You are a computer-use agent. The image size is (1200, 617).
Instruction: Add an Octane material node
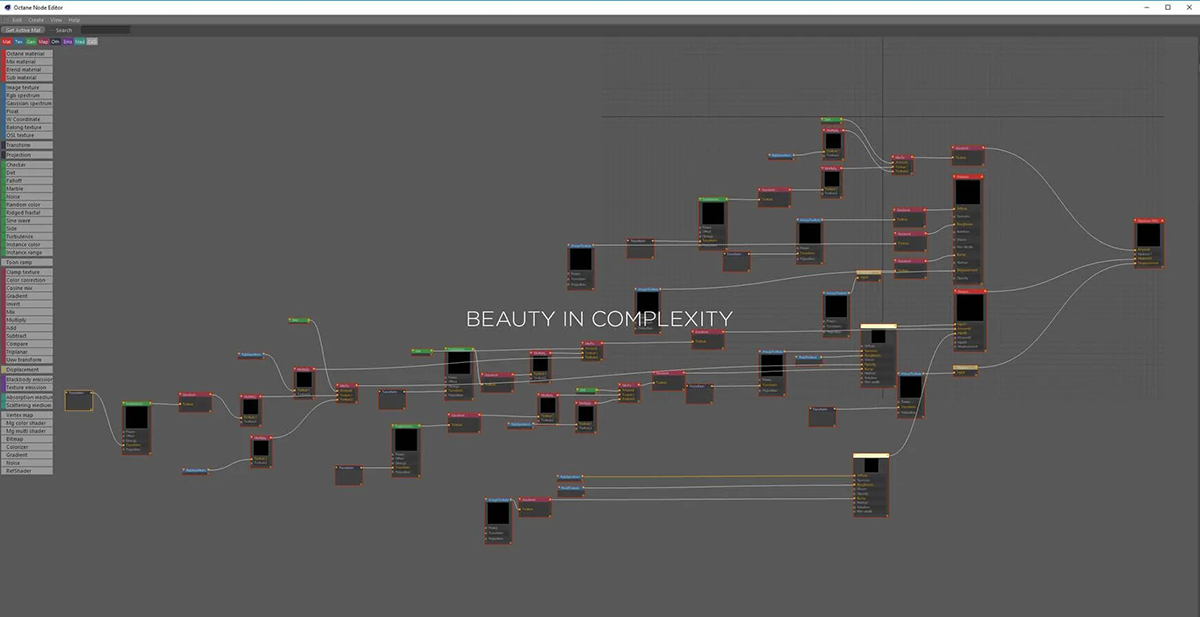point(27,53)
